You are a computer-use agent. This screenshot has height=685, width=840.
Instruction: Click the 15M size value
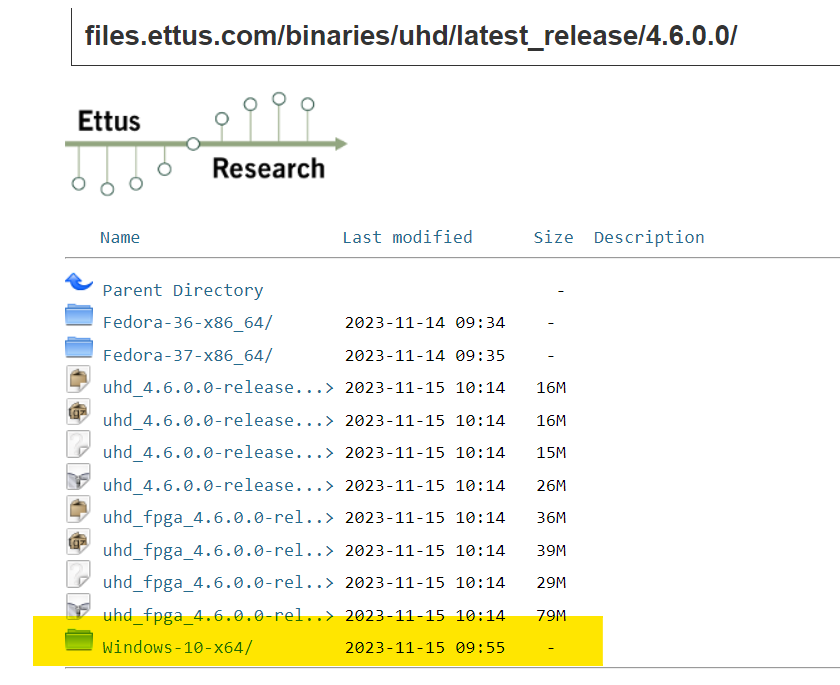coord(551,453)
